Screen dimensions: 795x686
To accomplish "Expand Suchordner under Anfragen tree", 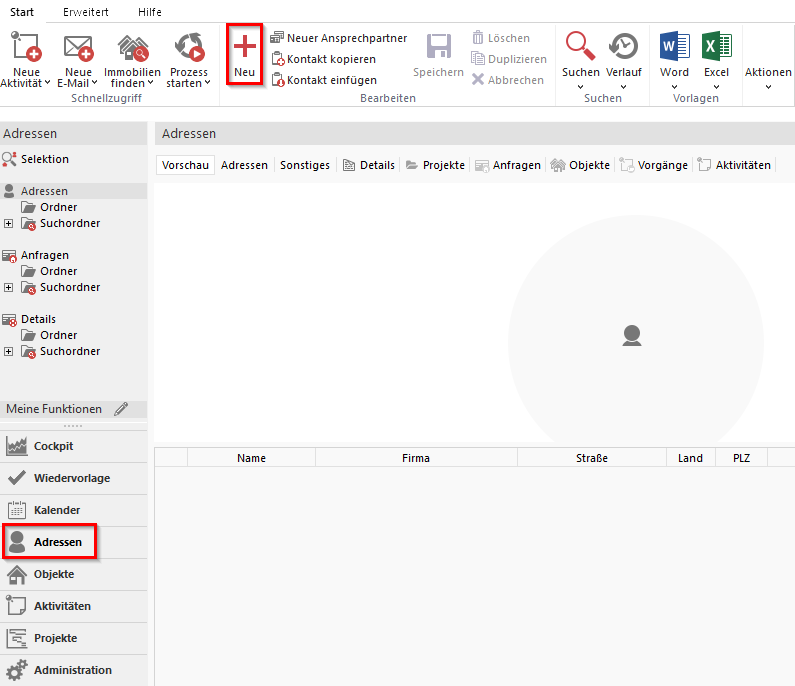I will (x=9, y=287).
